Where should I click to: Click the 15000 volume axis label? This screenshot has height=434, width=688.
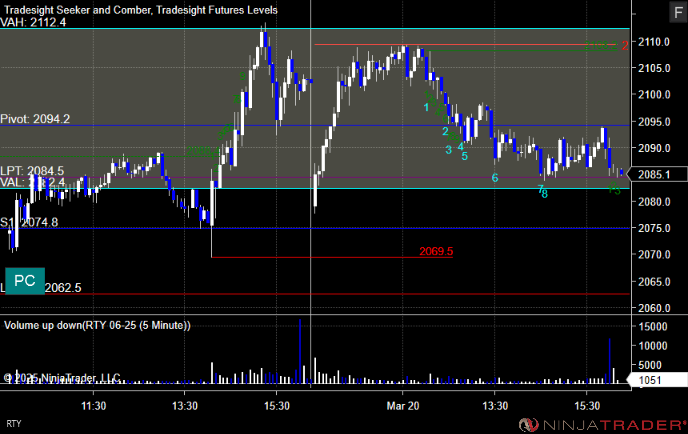point(652,326)
